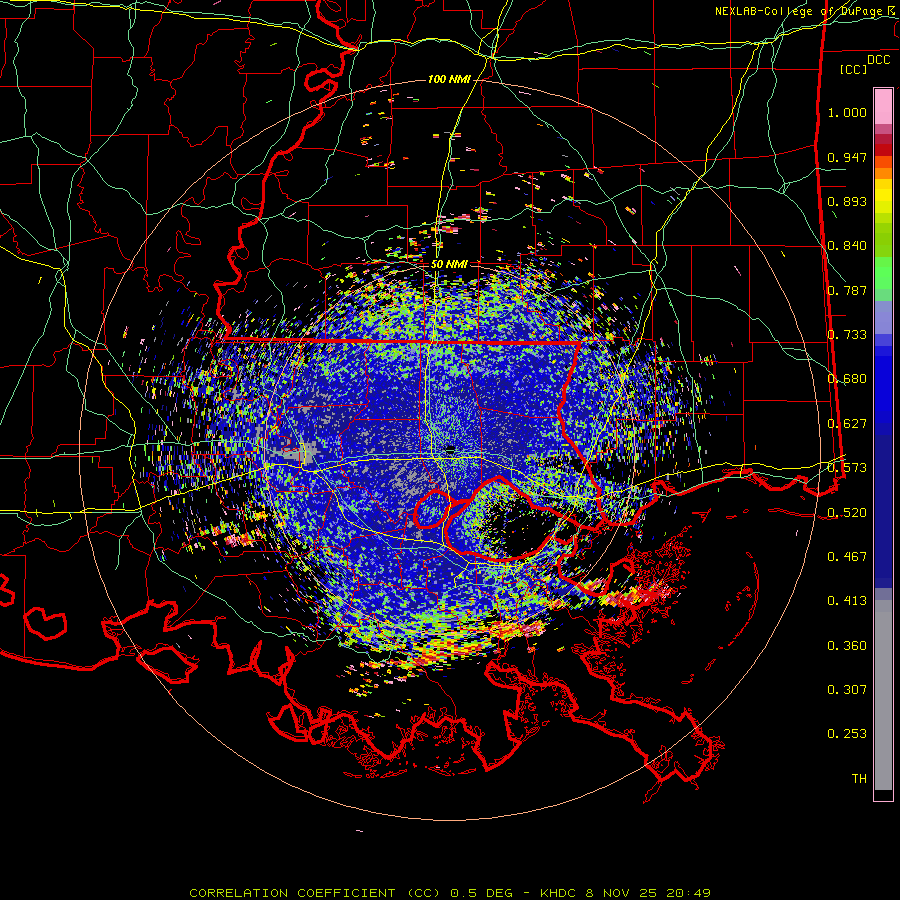Image resolution: width=900 pixels, height=900 pixels.
Task: Click the 50 NMI range ring label
Action: click(x=449, y=264)
